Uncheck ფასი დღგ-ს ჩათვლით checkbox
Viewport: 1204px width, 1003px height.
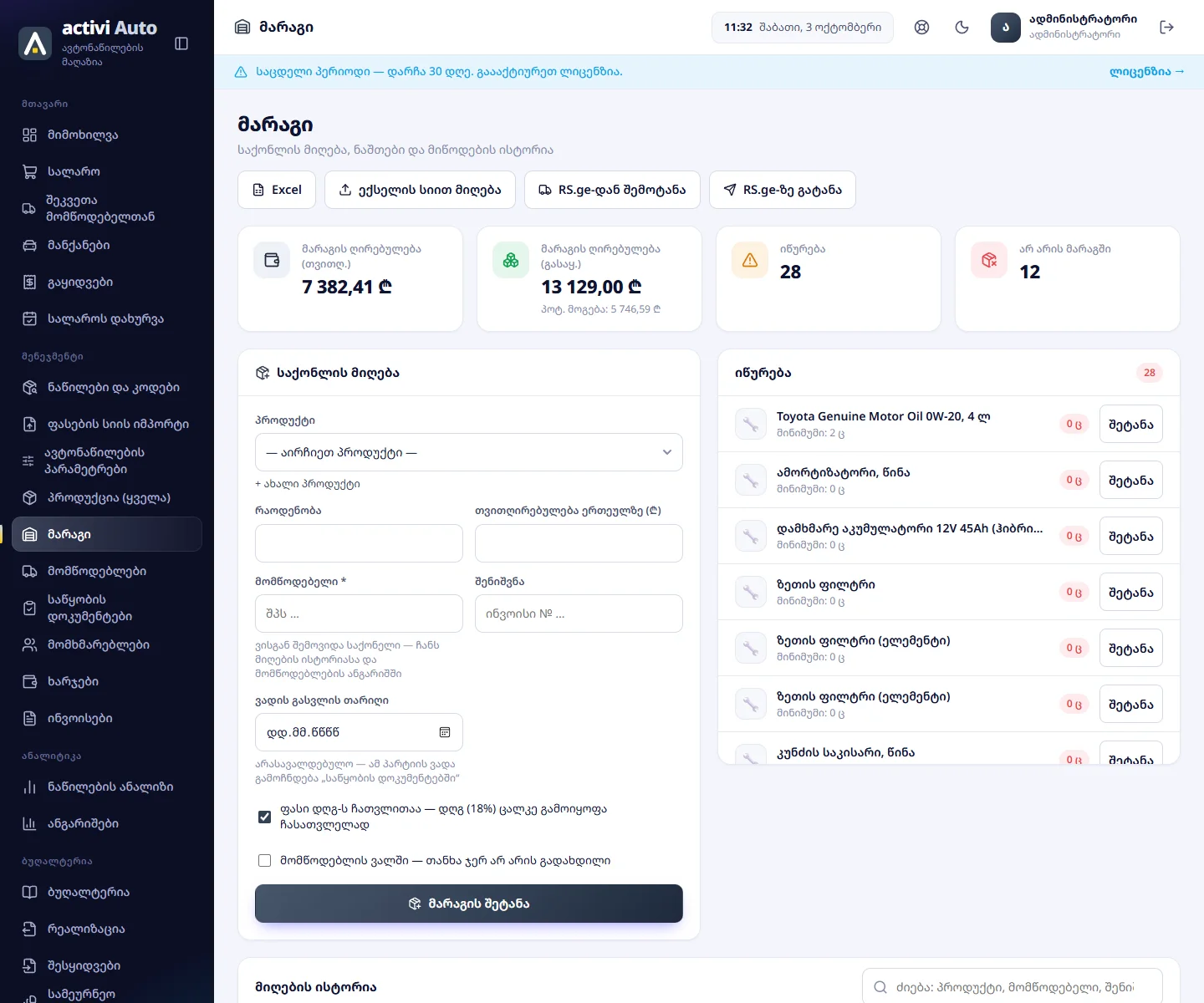[264, 817]
